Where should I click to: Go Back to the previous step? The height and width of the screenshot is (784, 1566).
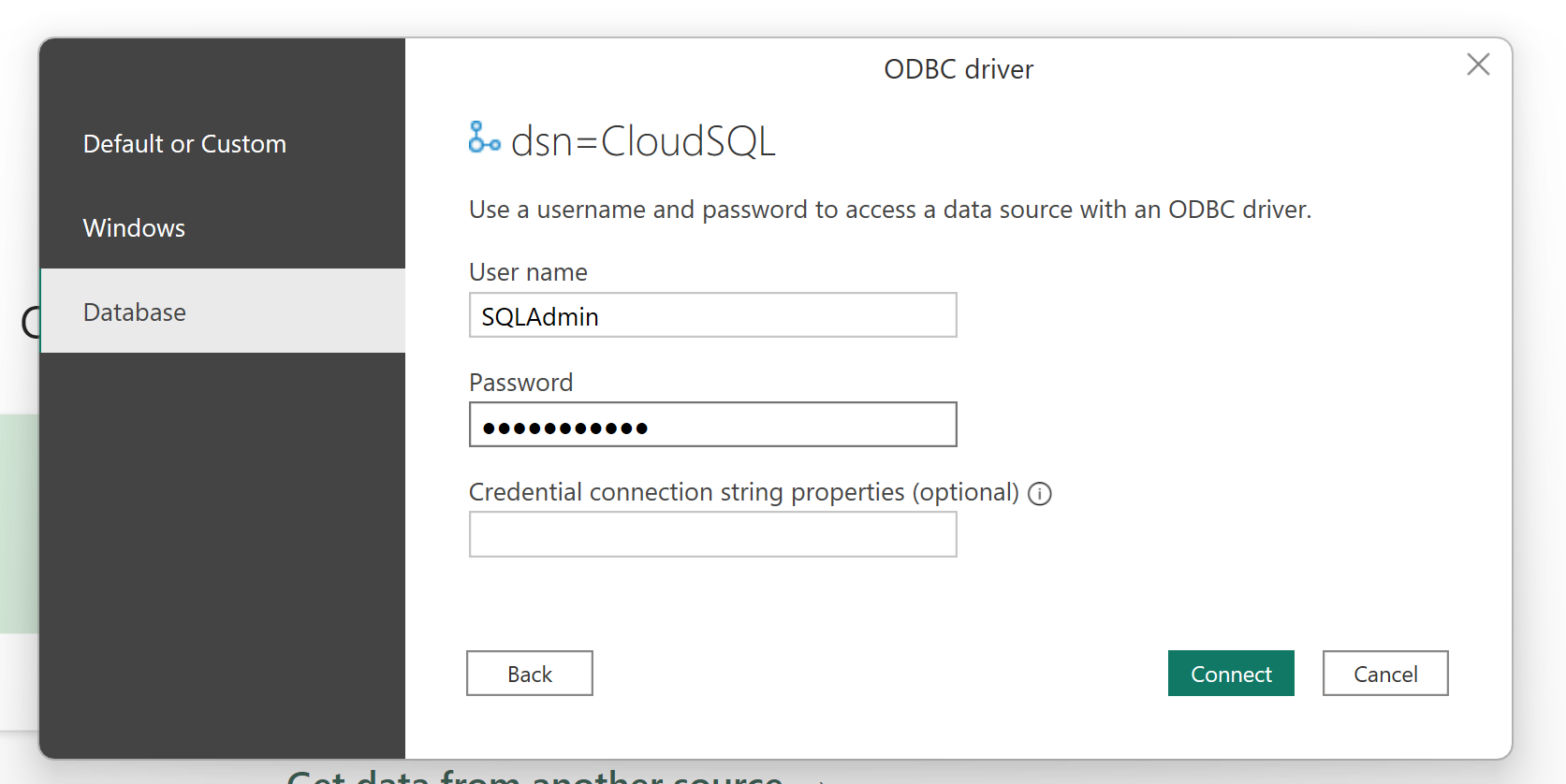pyautogui.click(x=529, y=674)
